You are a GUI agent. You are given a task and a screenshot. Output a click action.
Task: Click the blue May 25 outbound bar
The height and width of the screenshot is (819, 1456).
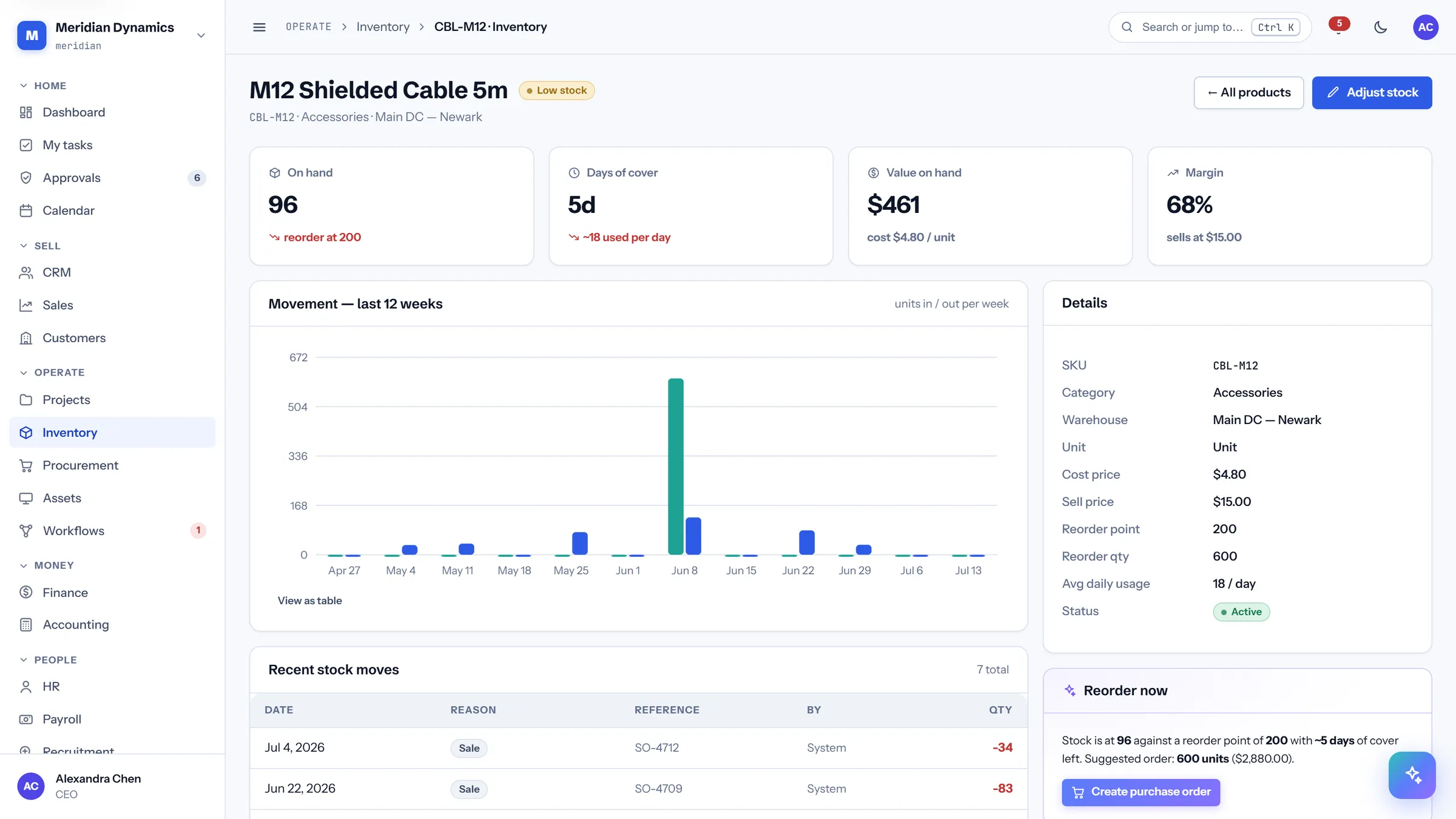(580, 544)
